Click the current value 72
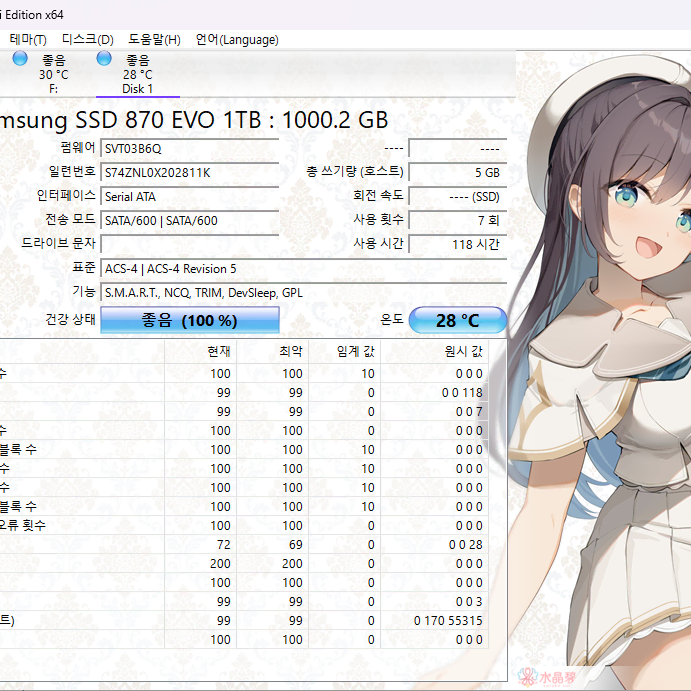The width and height of the screenshot is (691, 691). 223,545
